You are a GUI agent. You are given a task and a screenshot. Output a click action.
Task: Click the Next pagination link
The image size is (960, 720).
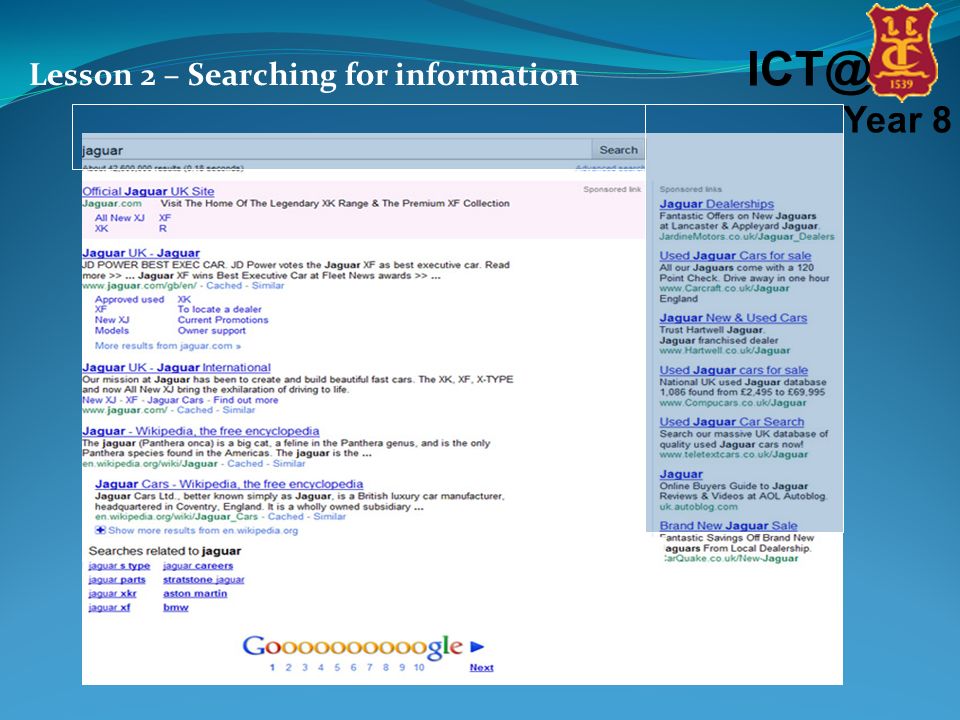pyautogui.click(x=481, y=667)
